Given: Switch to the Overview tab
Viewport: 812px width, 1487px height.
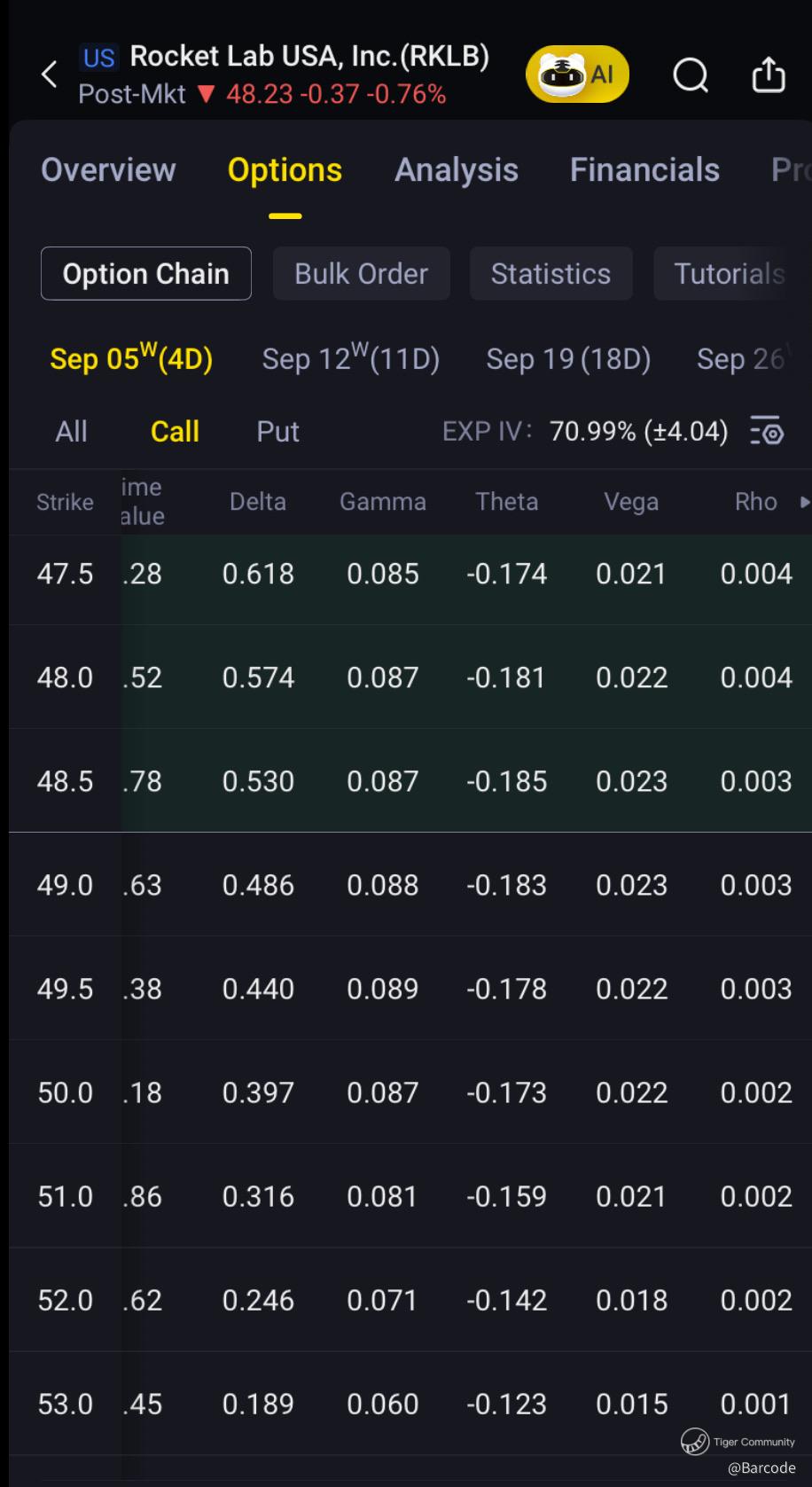Looking at the screenshot, I should click(x=108, y=170).
